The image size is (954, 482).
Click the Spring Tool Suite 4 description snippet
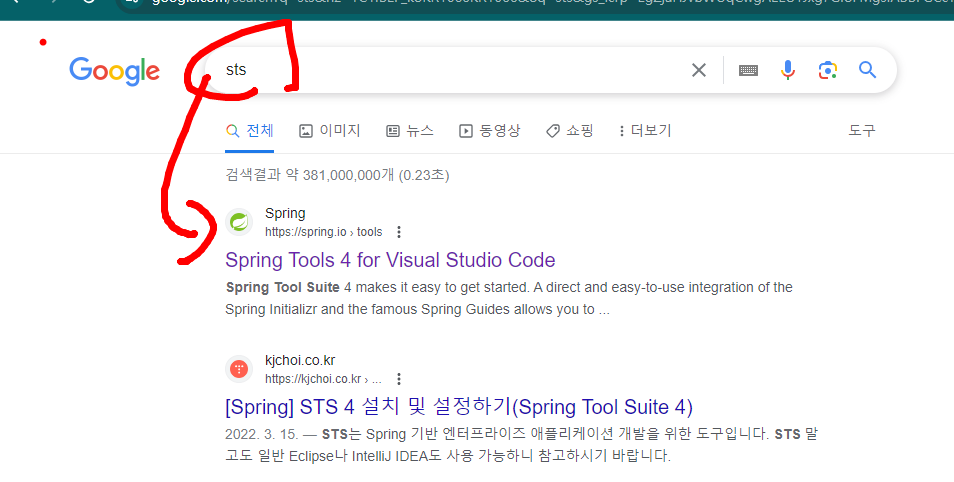(509, 298)
